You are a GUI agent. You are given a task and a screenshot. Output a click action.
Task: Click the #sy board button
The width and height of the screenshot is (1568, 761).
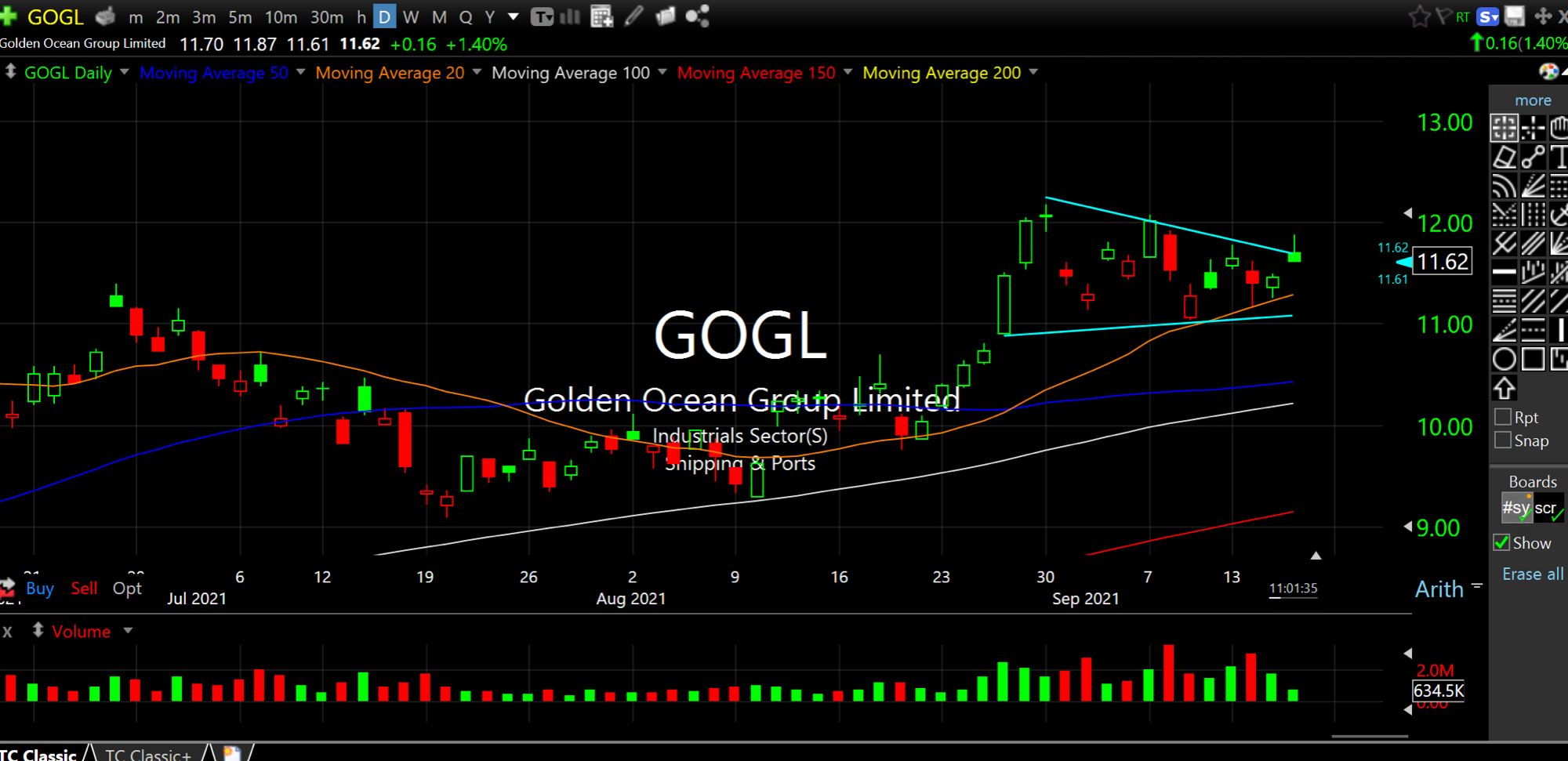point(1516,508)
